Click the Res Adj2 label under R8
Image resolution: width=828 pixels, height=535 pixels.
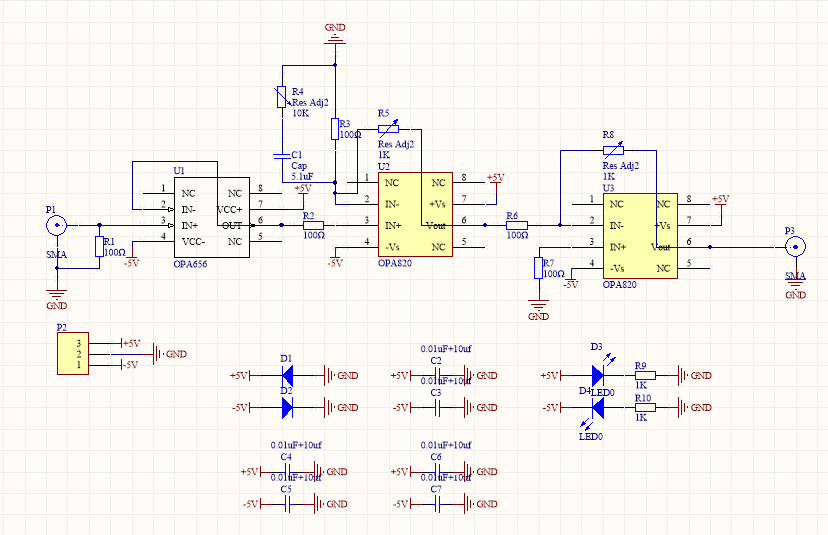[621, 166]
